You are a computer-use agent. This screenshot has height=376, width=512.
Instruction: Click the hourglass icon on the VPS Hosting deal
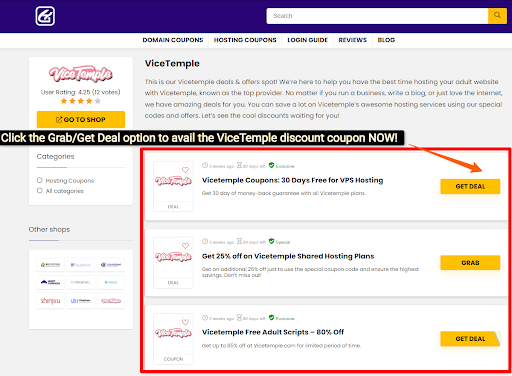239,165
